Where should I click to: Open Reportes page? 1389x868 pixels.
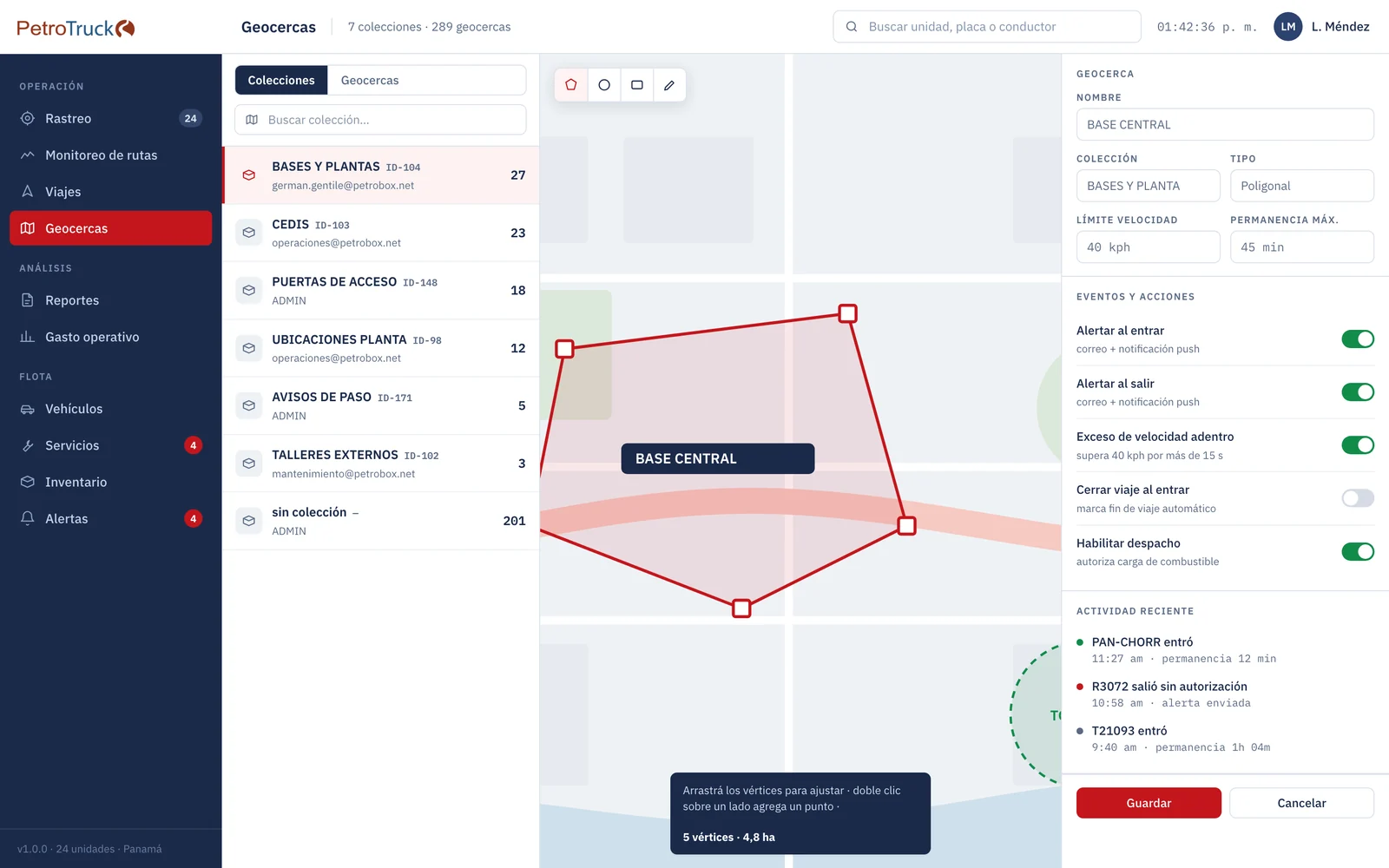111,300
